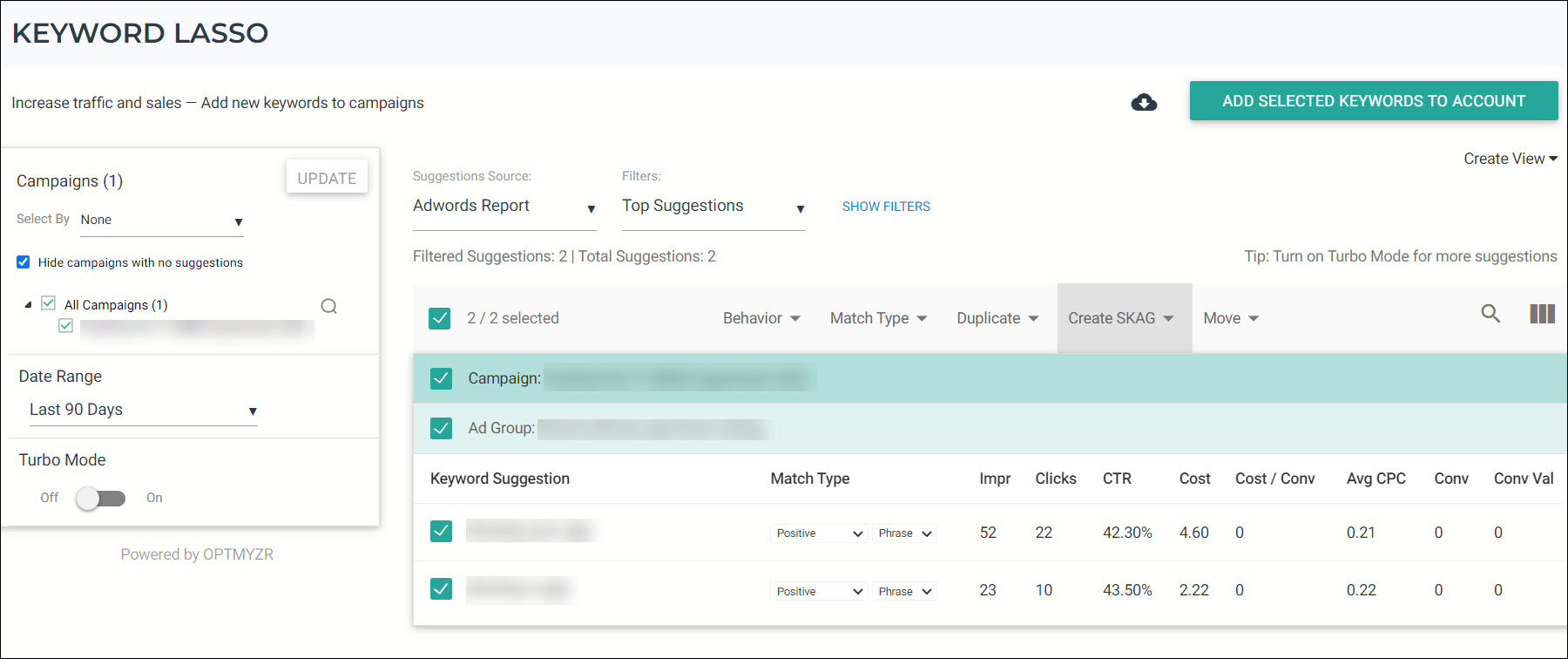Image resolution: width=1568 pixels, height=659 pixels.
Task: Uncheck the Campaign row checkbox
Action: point(441,378)
